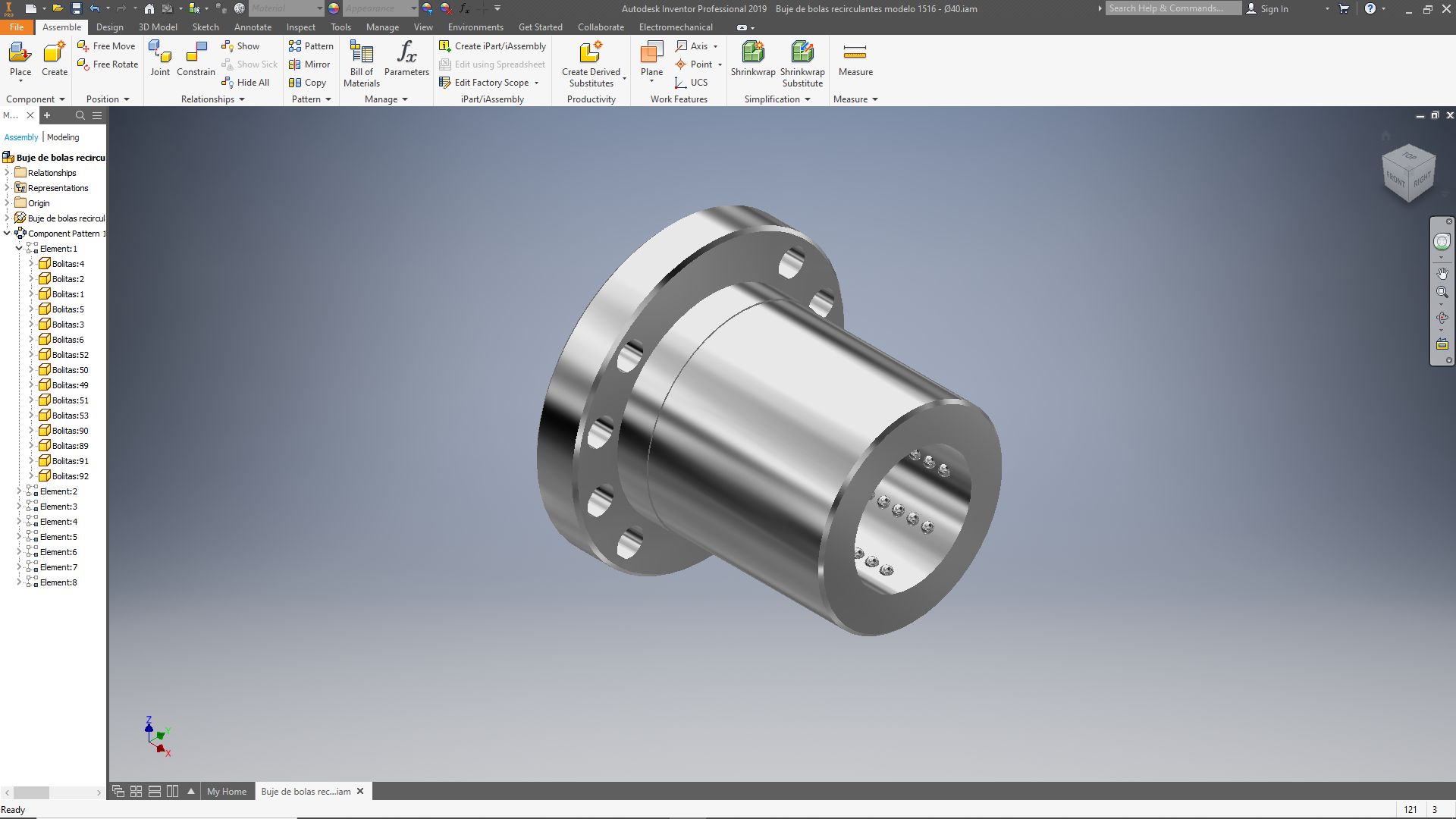Open the My Home document tab
Image resolution: width=1456 pixels, height=819 pixels.
click(x=227, y=791)
